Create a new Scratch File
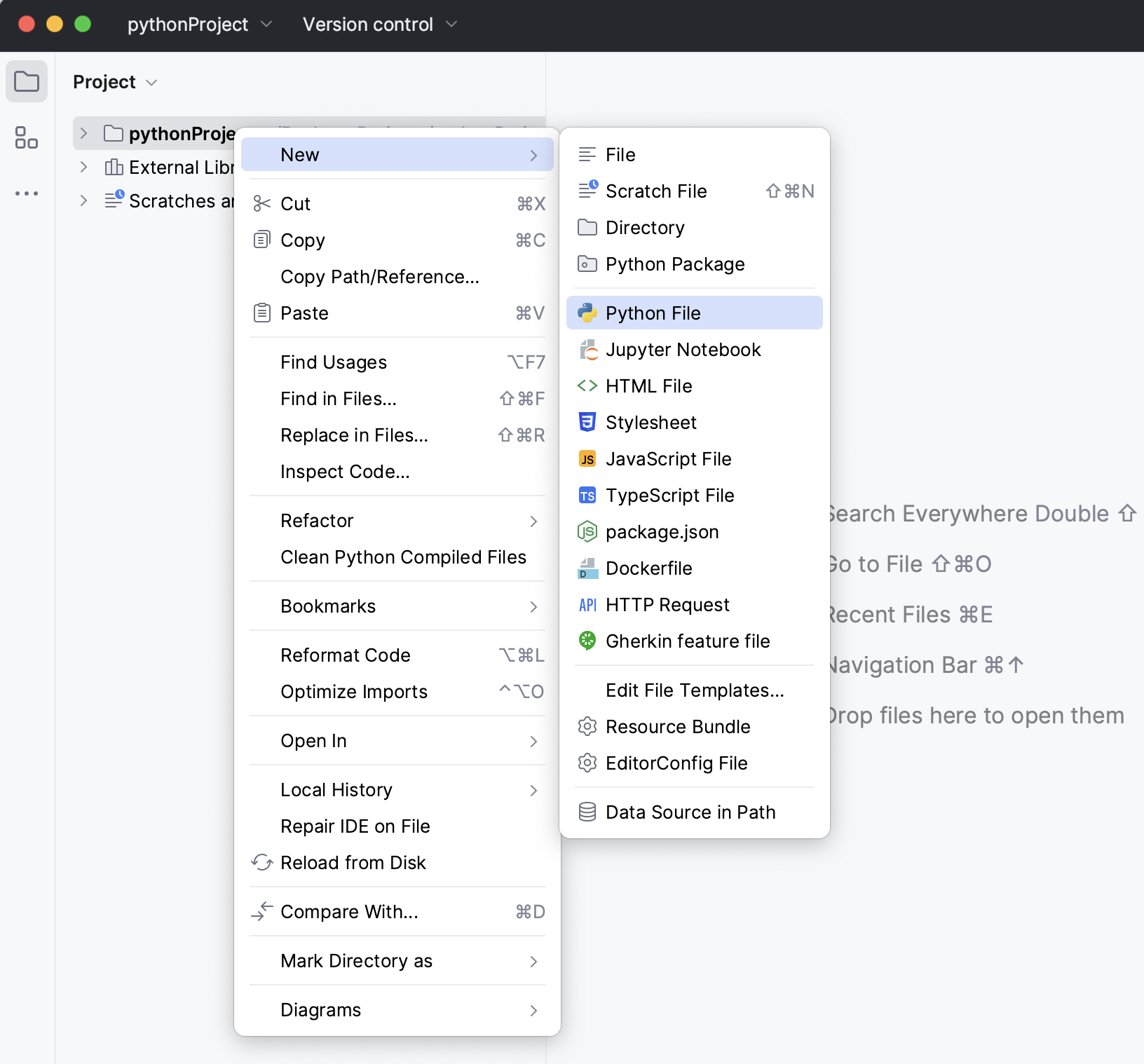This screenshot has height=1064, width=1144. (655, 191)
